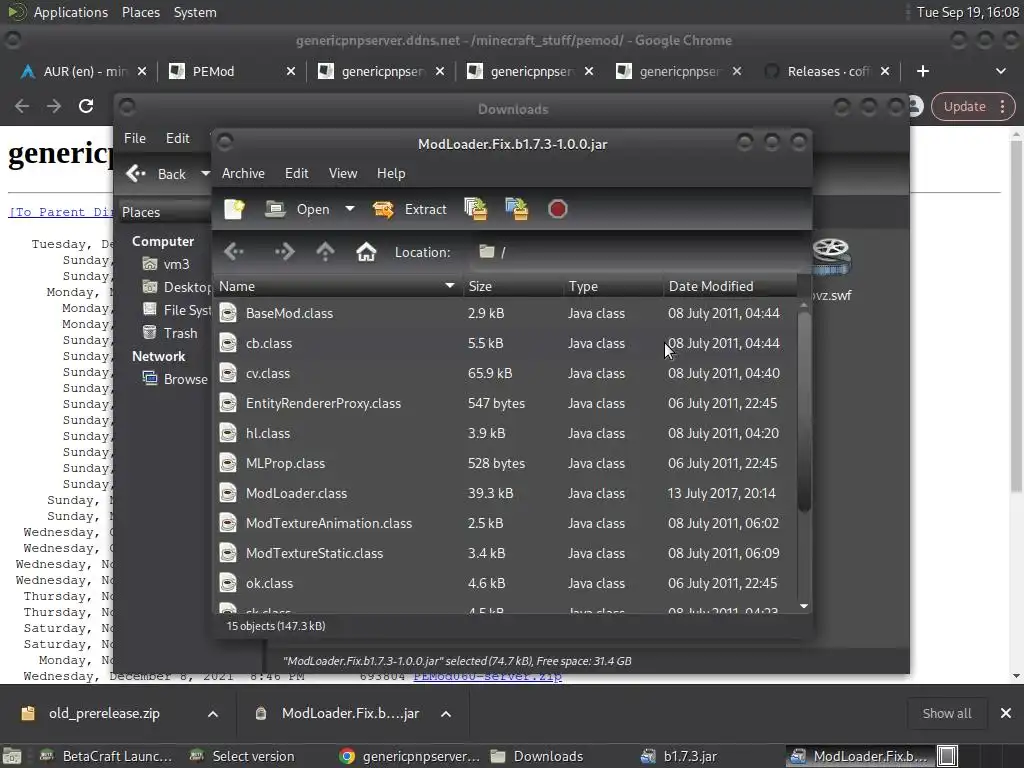Sort files by Type column
Viewport: 1024px width, 768px height.
tap(613, 286)
